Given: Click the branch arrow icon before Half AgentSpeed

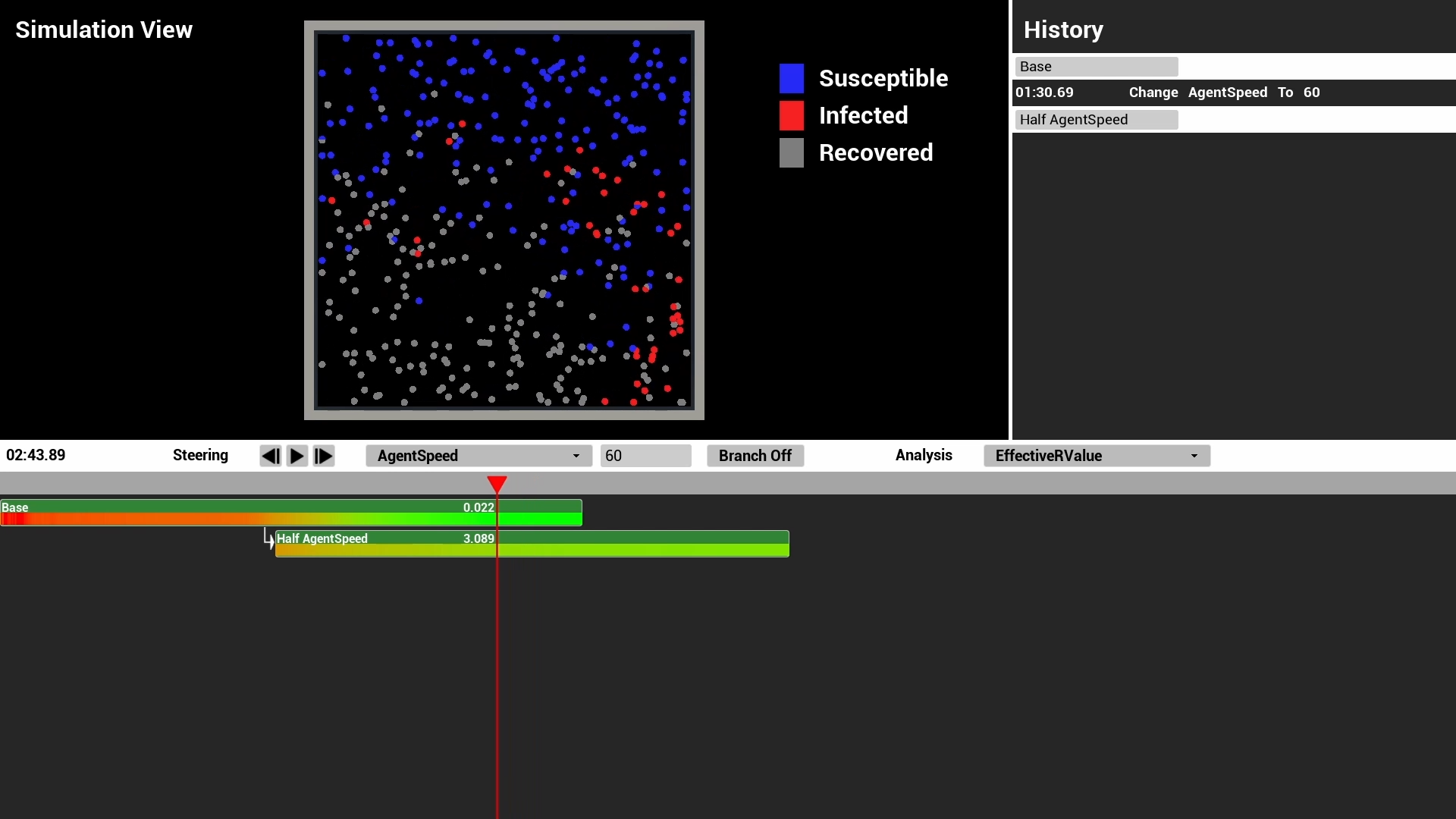Looking at the screenshot, I should pos(268,539).
